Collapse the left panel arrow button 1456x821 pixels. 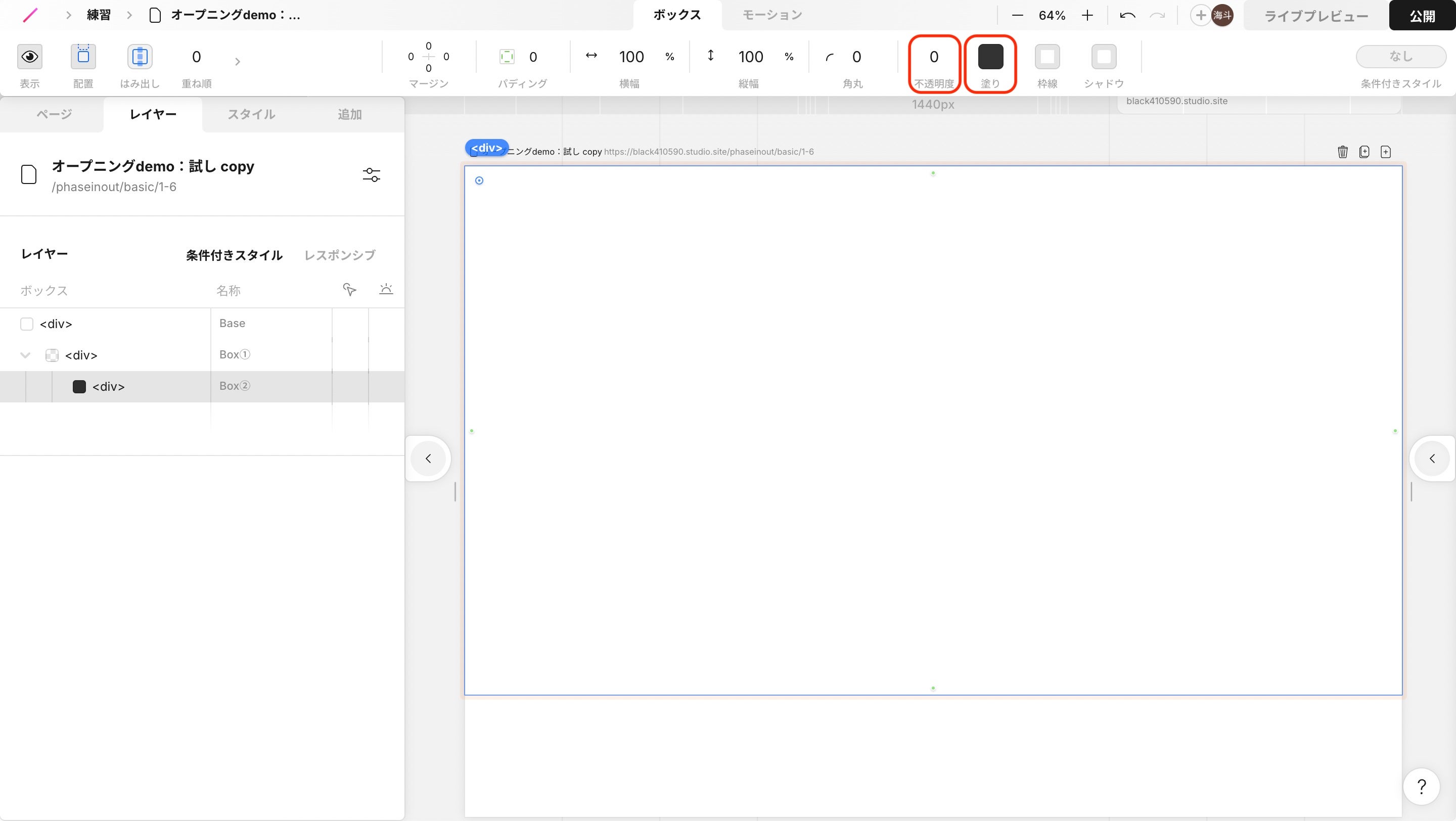click(x=428, y=458)
